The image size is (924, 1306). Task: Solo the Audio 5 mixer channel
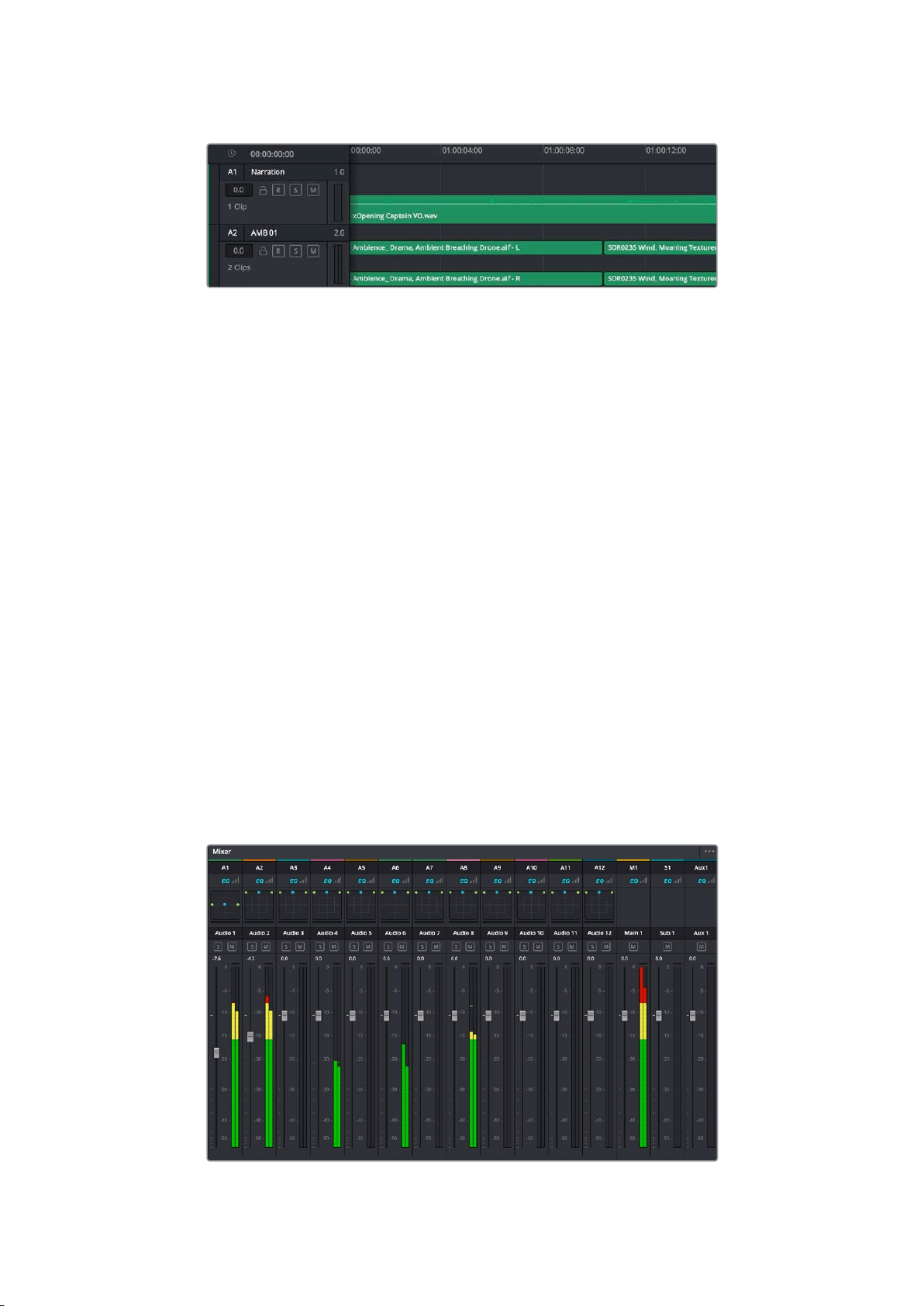354,946
